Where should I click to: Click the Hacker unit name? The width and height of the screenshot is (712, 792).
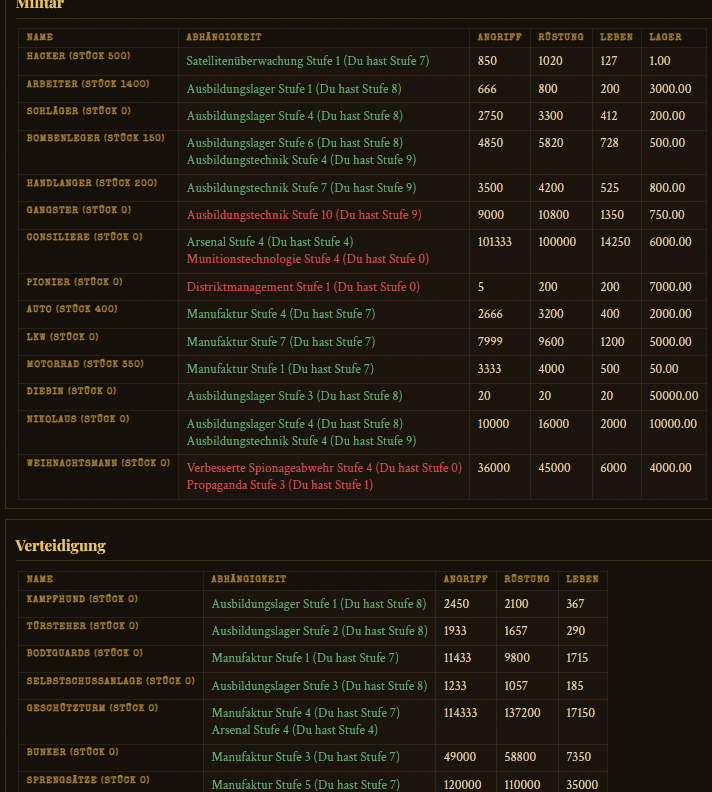(x=78, y=56)
